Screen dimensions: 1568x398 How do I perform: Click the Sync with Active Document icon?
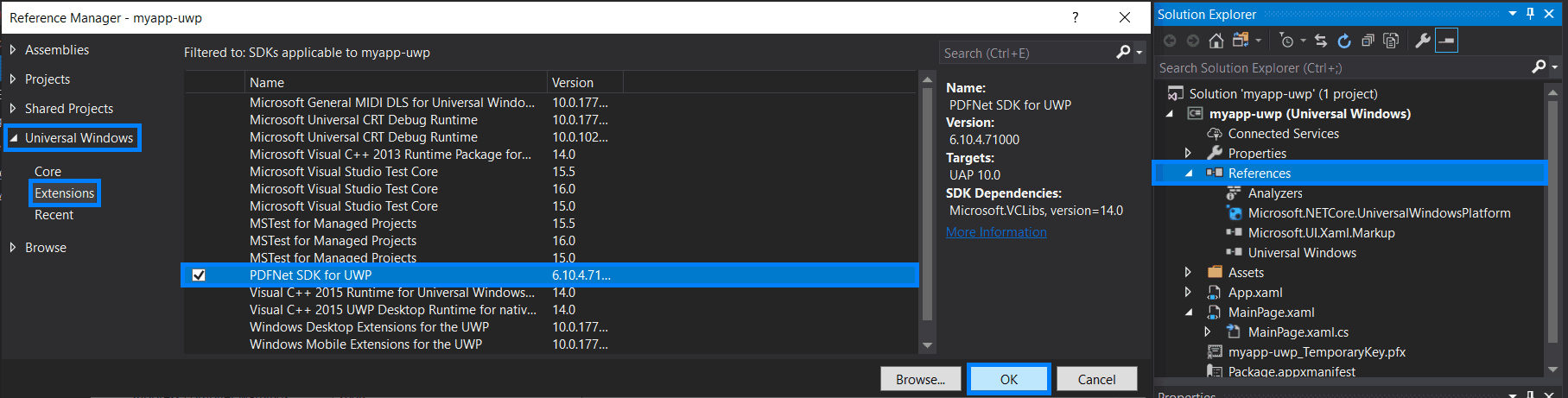1320,41
